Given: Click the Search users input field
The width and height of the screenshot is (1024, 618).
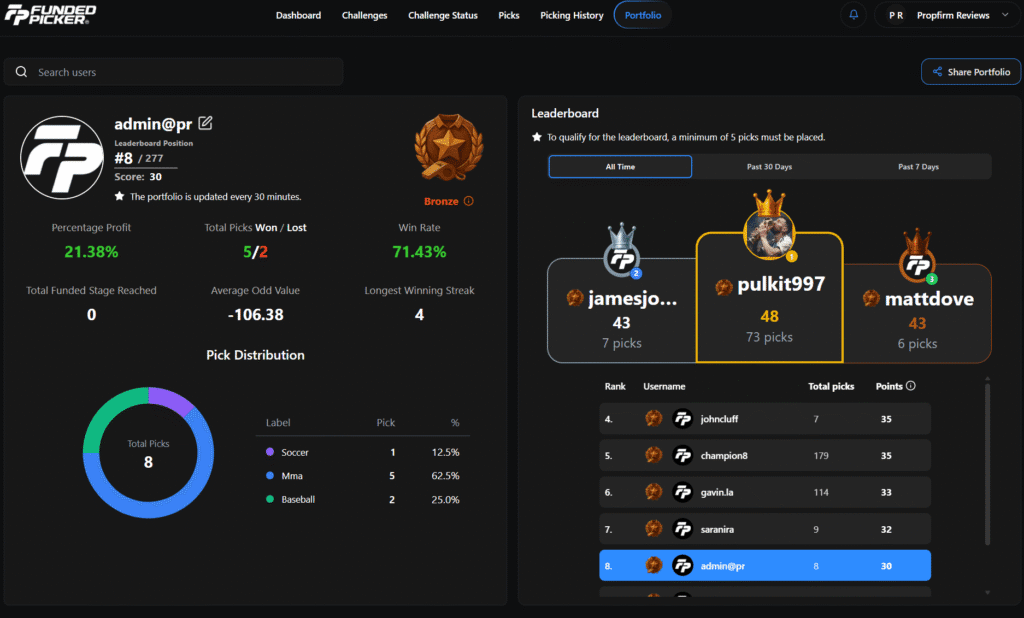Looking at the screenshot, I should pos(180,72).
